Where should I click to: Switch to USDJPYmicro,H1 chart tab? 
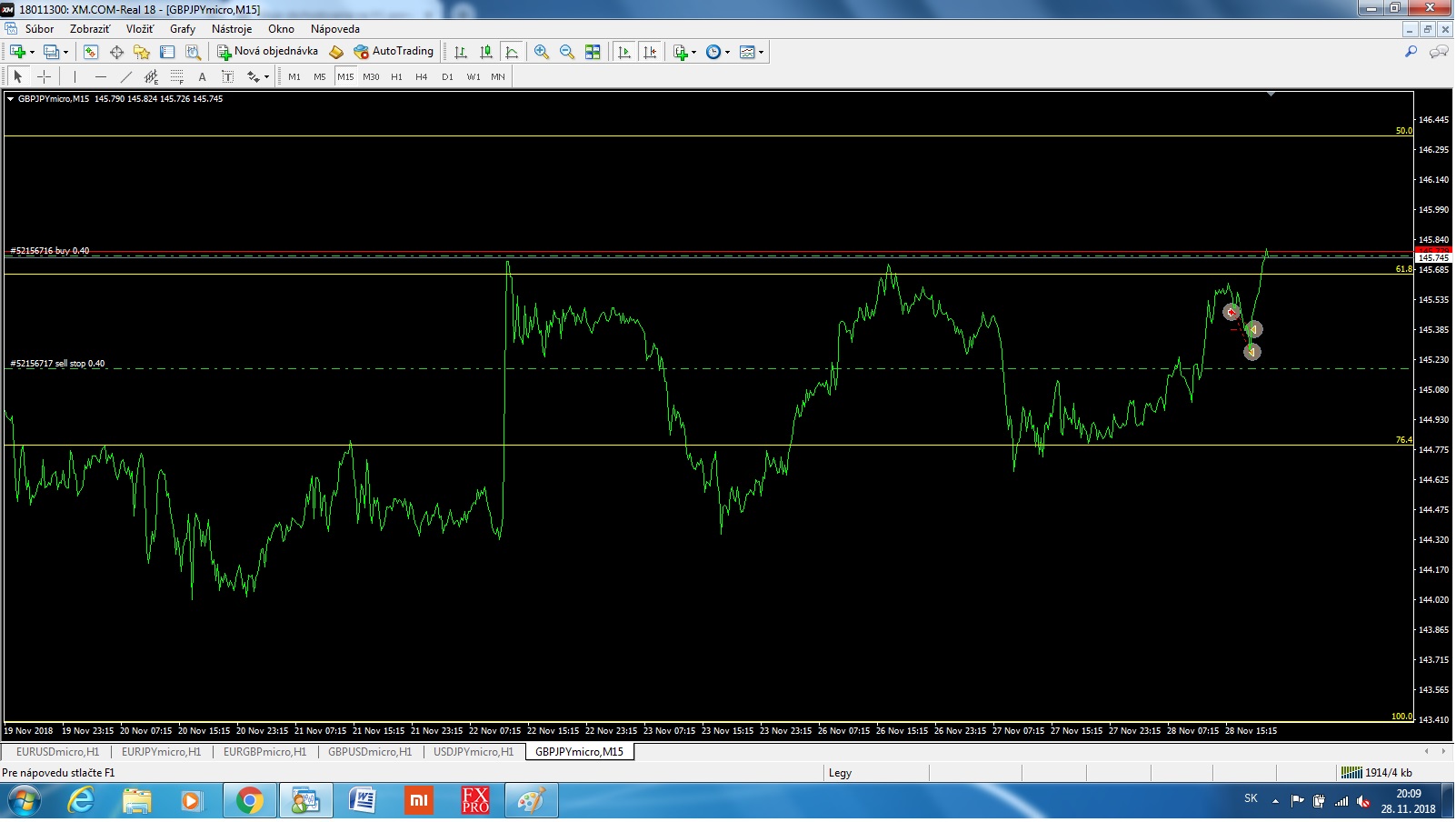pos(474,752)
